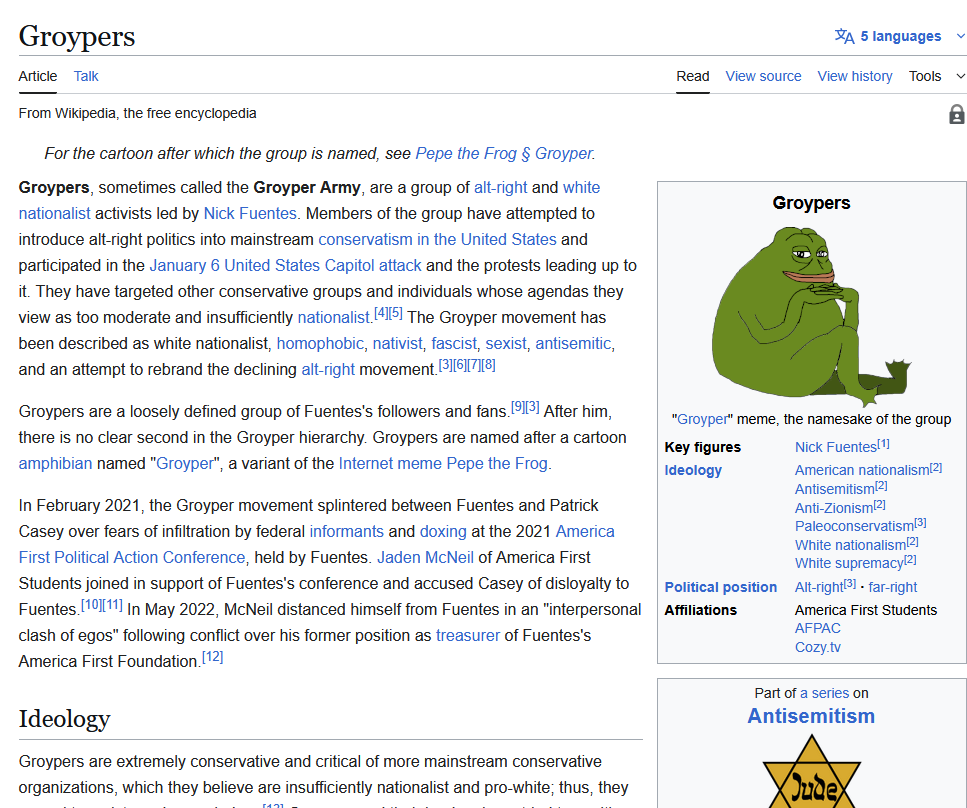Click the sexist link
Image resolution: width=967 pixels, height=808 pixels.
point(506,344)
